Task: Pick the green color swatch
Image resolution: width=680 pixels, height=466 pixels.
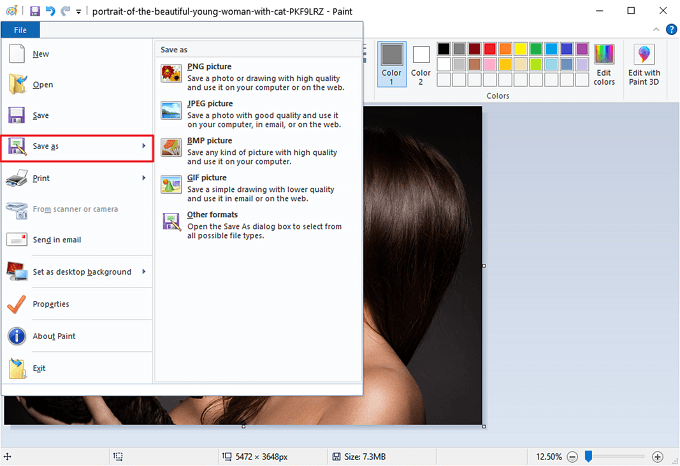Action: point(536,49)
